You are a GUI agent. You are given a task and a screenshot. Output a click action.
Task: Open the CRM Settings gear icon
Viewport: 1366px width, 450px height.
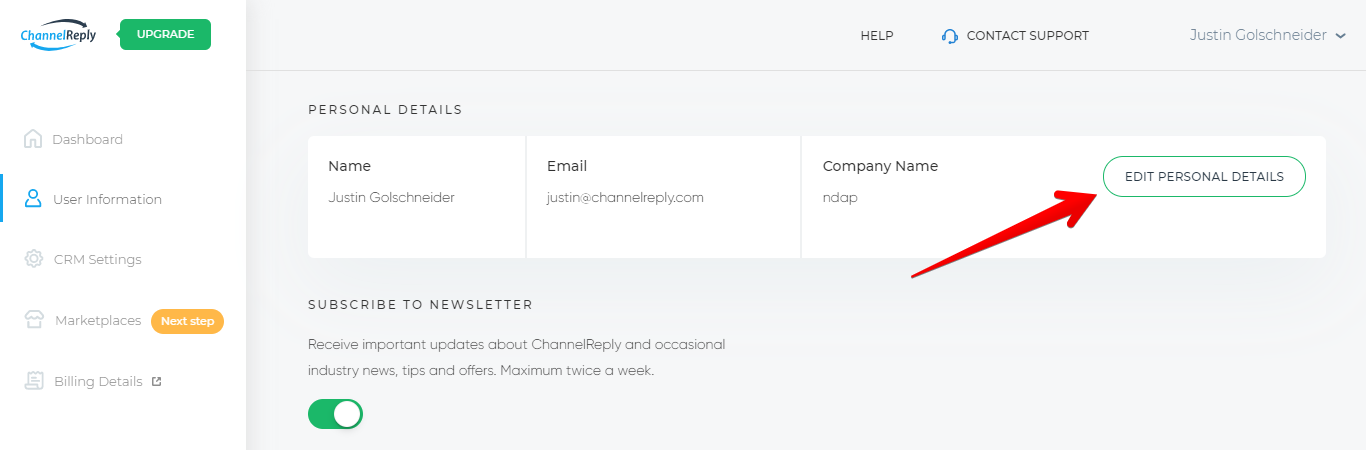pos(34,259)
